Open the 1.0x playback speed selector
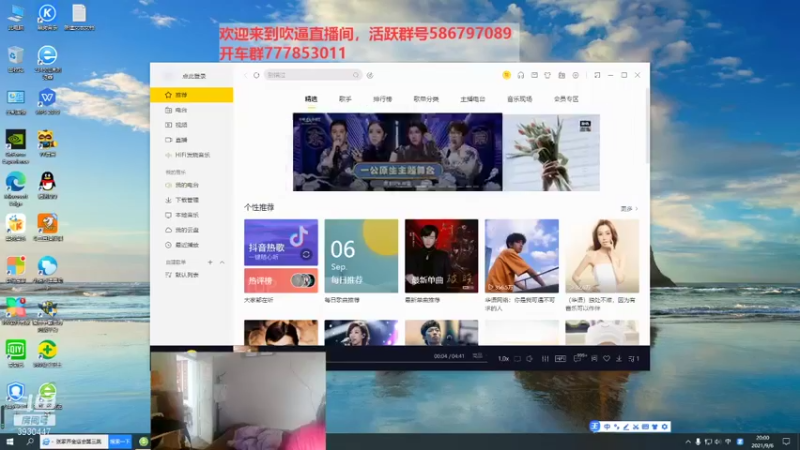800x450 pixels. tap(503, 359)
